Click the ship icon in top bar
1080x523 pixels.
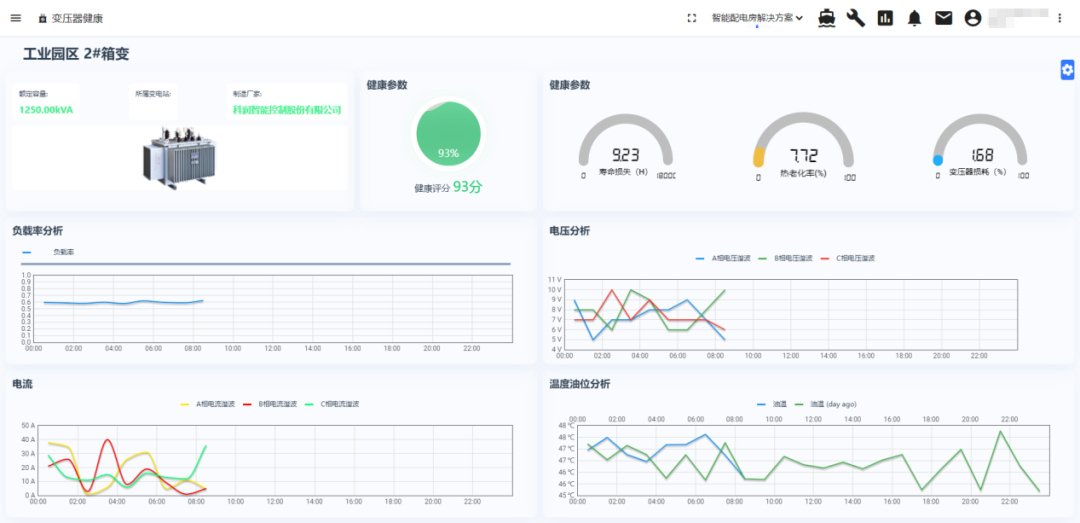[x=827, y=18]
